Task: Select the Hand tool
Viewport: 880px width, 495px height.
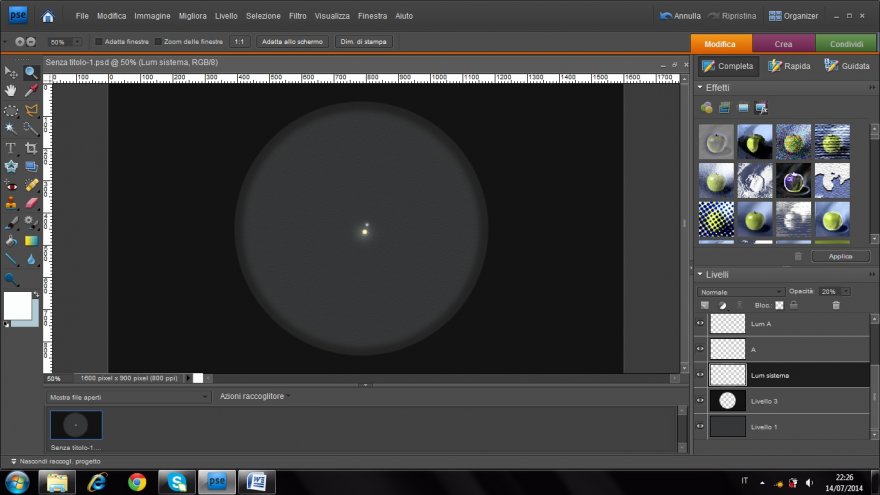Action: click(x=11, y=90)
